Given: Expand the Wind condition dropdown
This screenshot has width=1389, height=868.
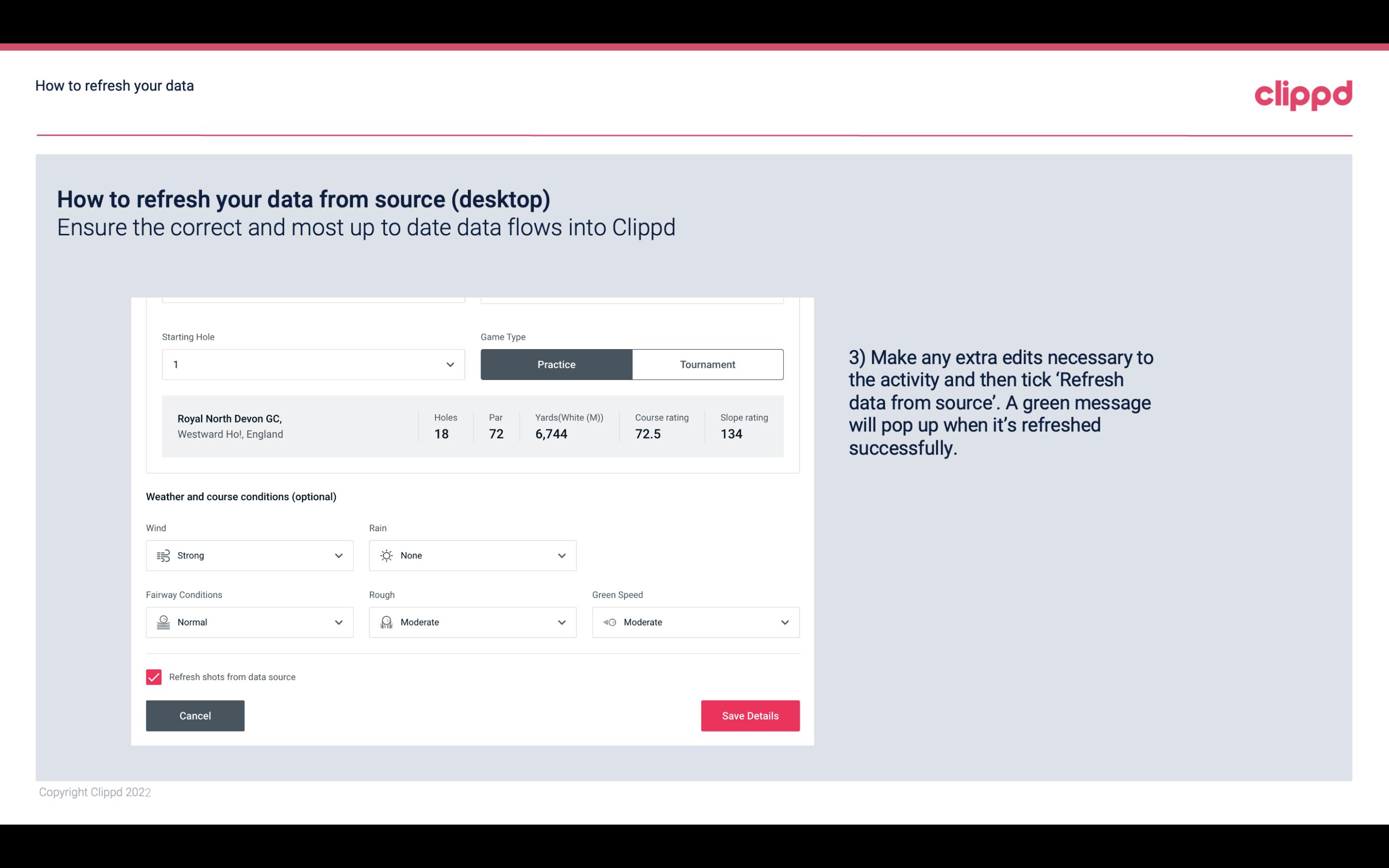Looking at the screenshot, I should click(338, 555).
